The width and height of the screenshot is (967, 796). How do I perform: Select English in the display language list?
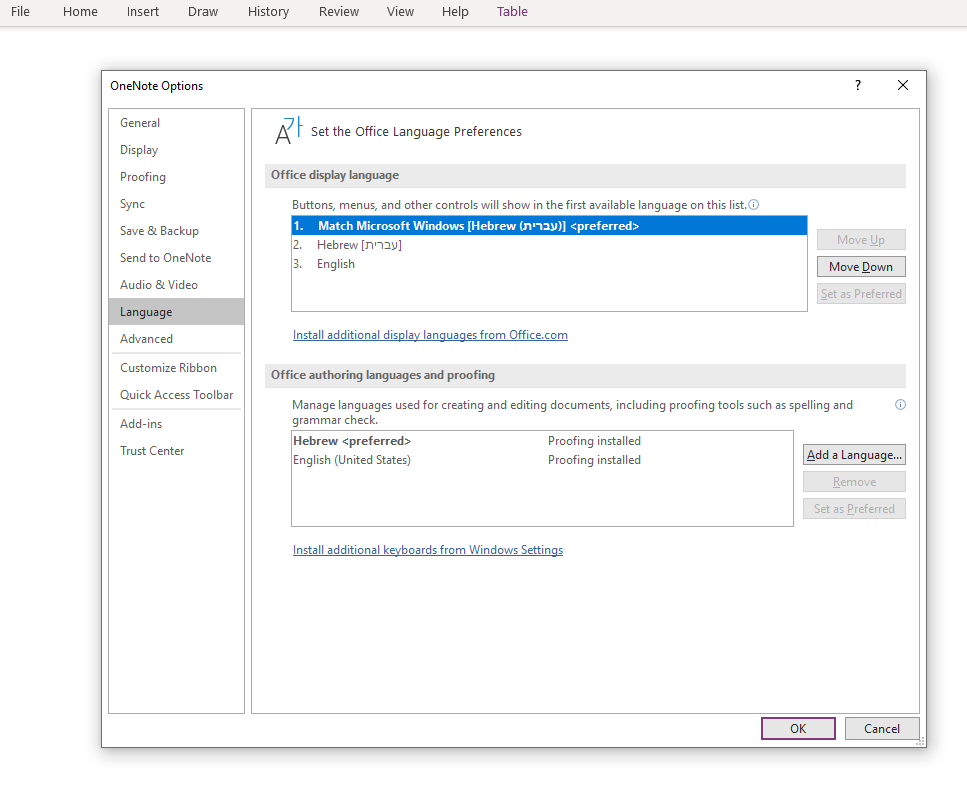click(335, 263)
